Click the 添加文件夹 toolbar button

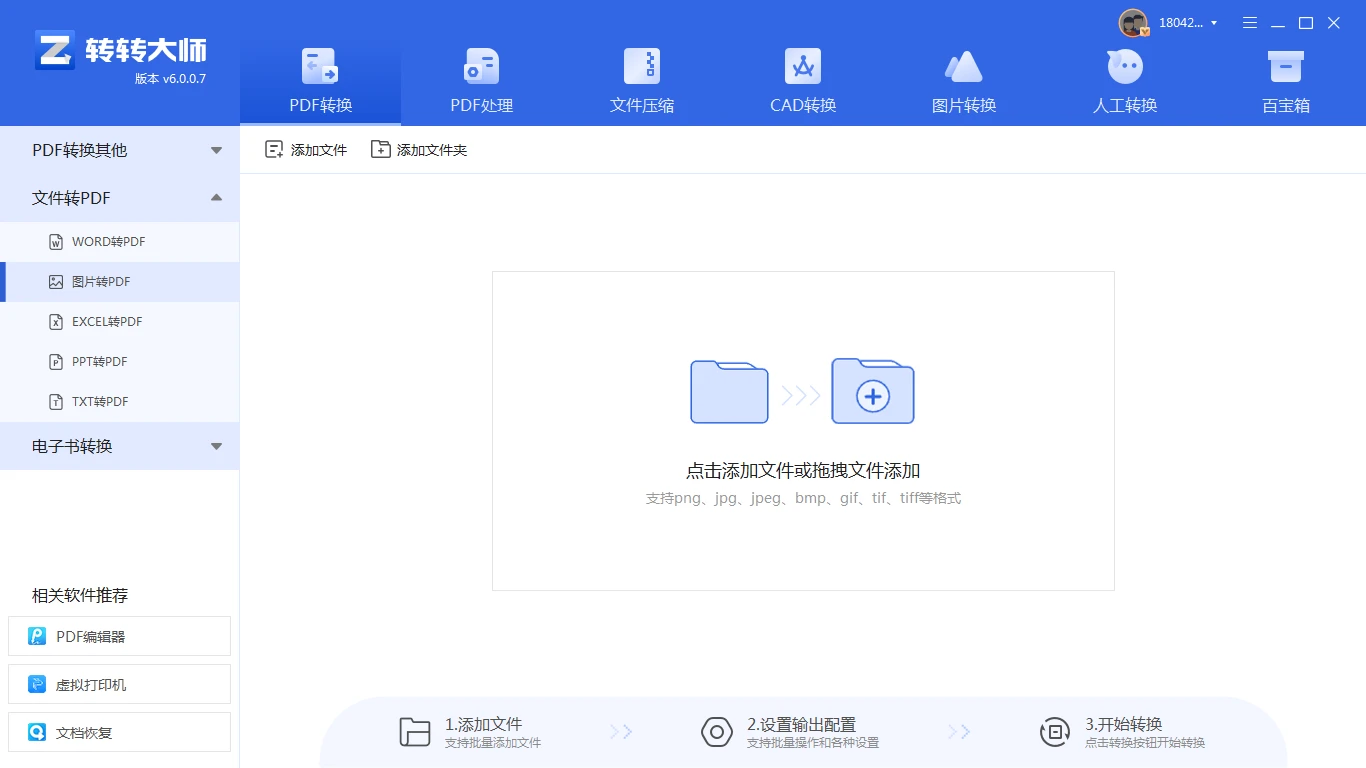[x=419, y=148]
